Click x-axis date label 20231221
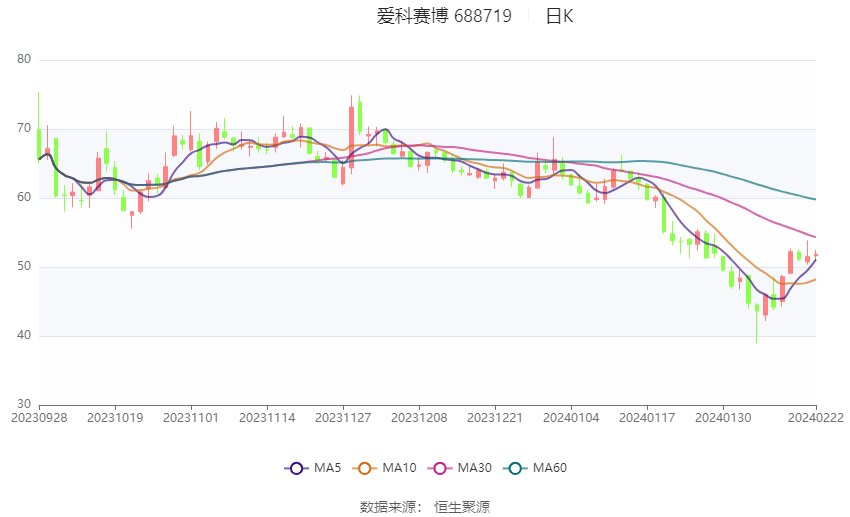 click(x=495, y=418)
